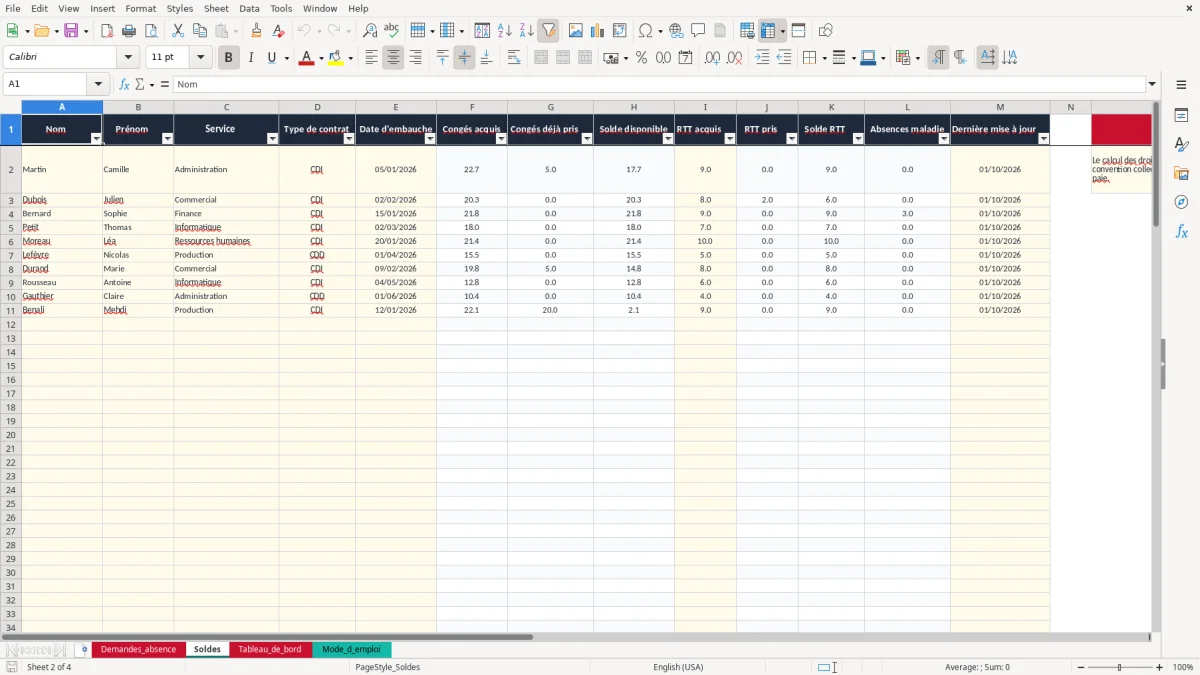Open the Data menu
The image size is (1200, 675).
[249, 8]
